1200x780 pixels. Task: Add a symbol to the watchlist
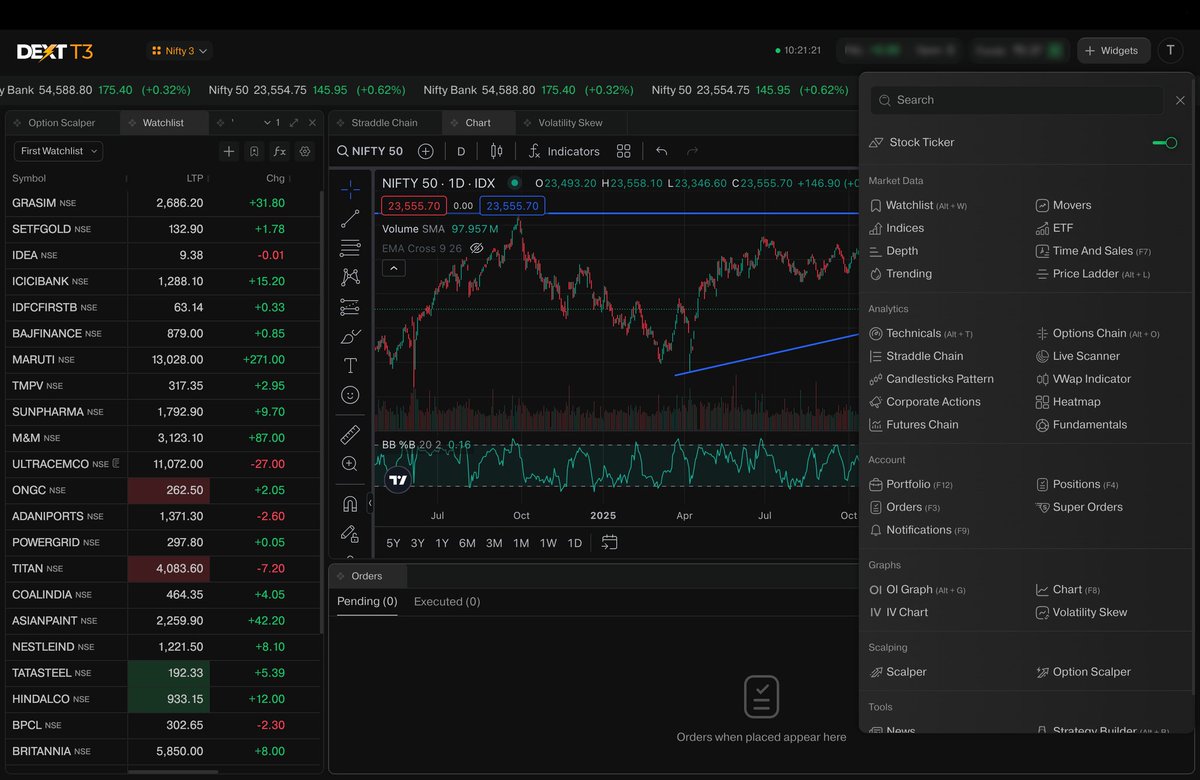[229, 151]
